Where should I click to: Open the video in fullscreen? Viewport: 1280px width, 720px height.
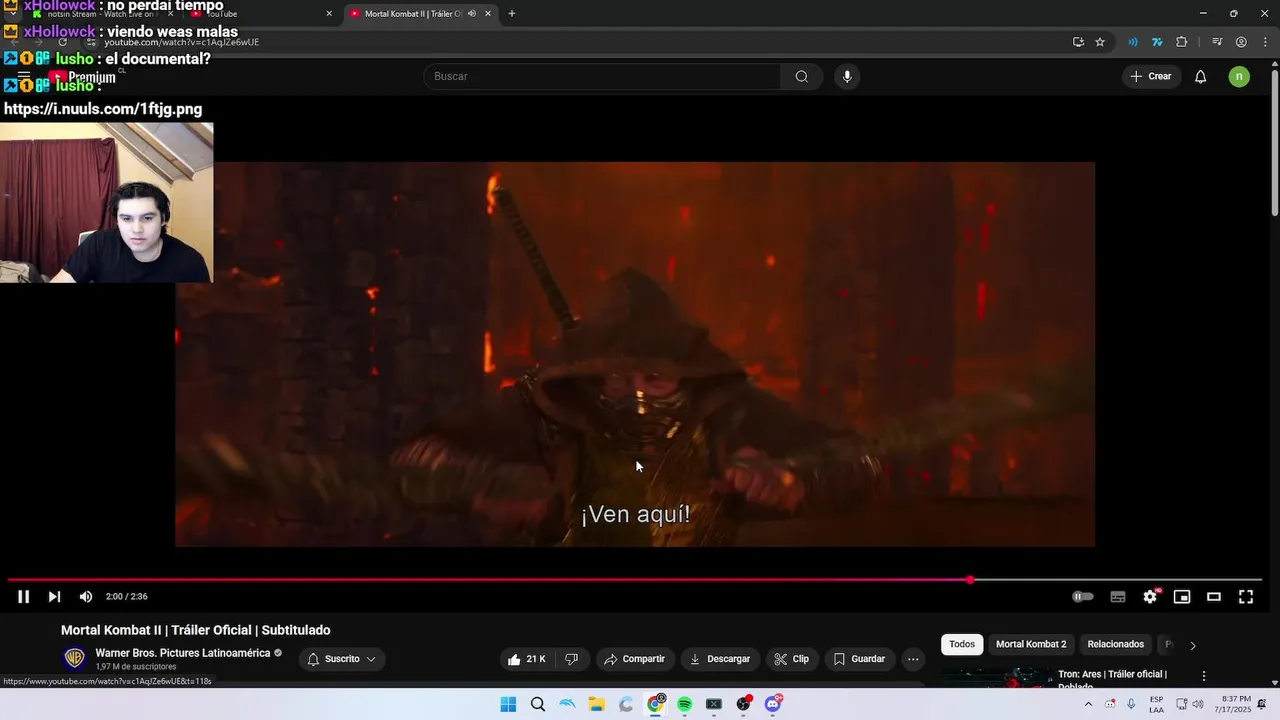(x=1246, y=597)
